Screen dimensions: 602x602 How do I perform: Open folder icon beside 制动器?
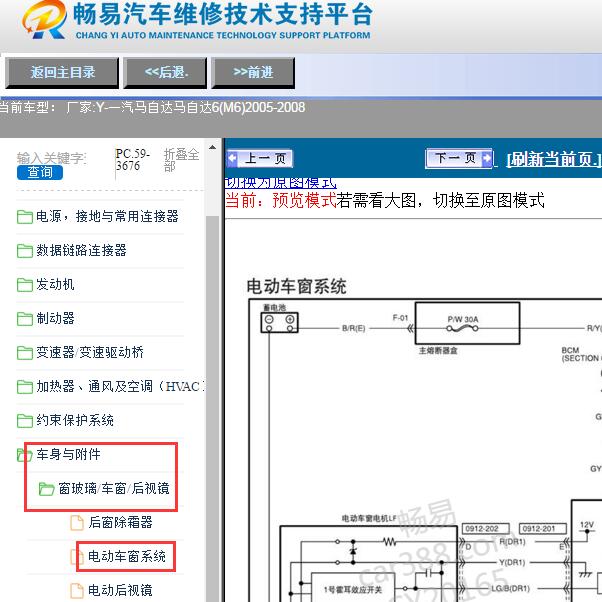pos(25,318)
